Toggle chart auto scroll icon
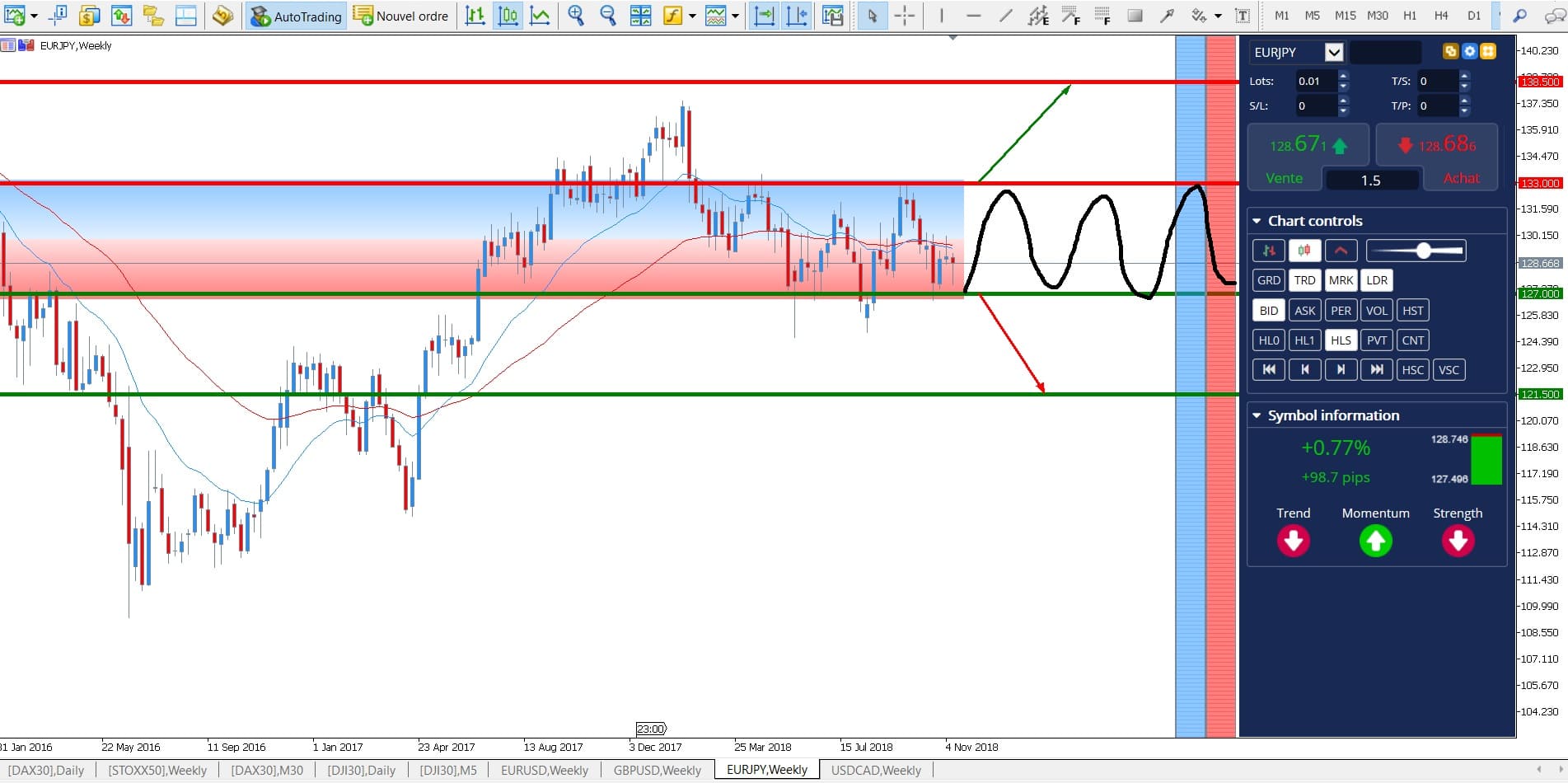The width and height of the screenshot is (1568, 783). click(764, 16)
